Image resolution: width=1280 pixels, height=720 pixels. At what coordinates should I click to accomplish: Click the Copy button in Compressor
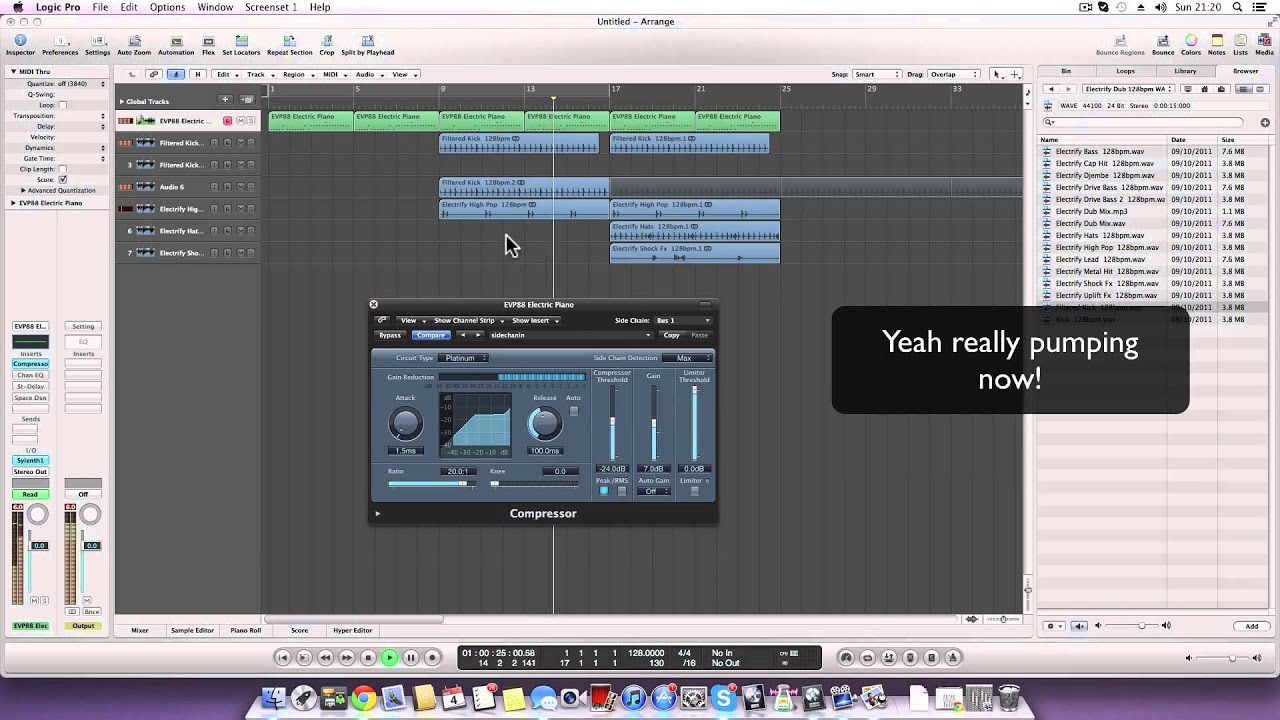672,335
